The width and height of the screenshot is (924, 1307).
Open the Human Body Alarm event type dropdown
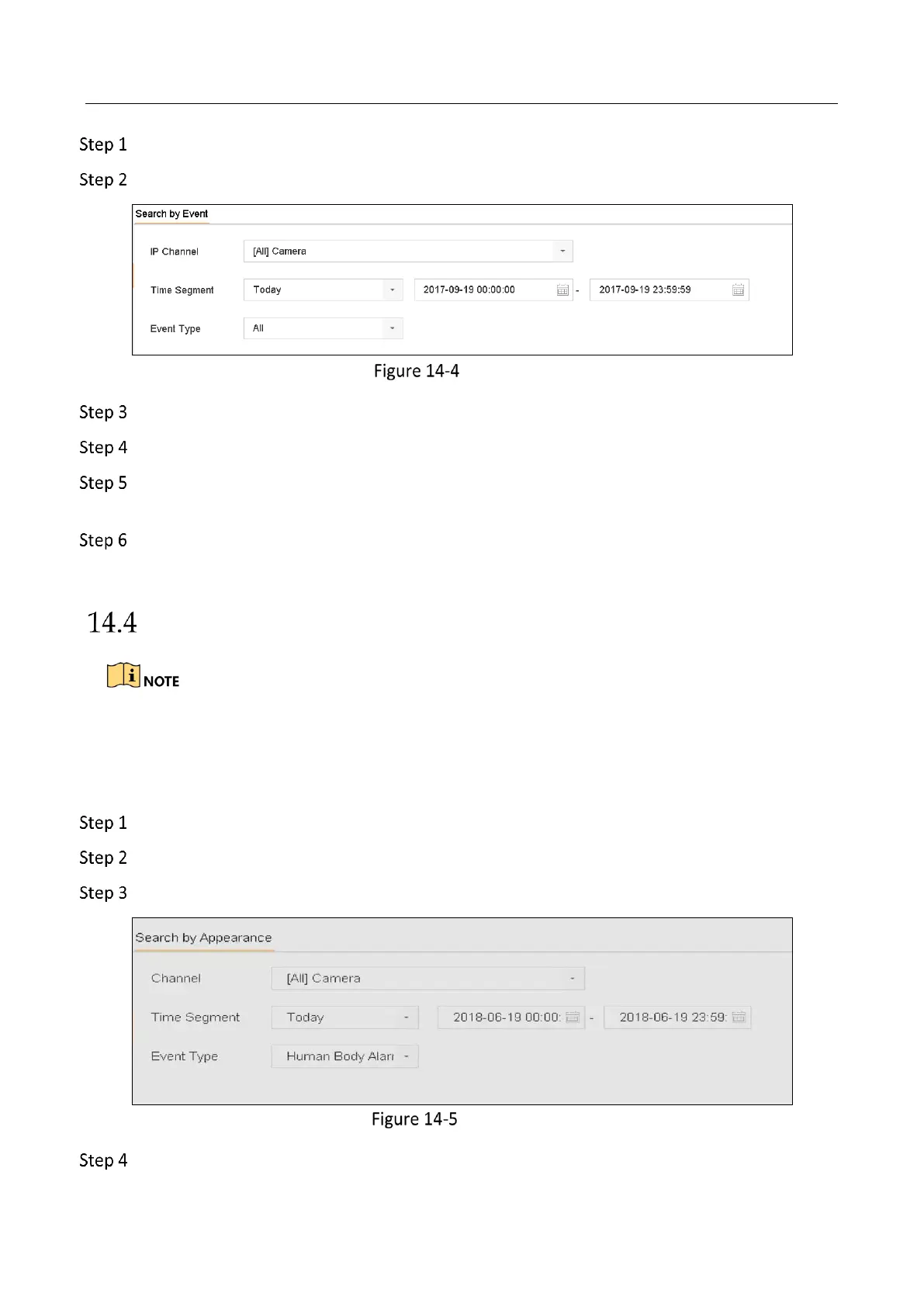point(344,1056)
